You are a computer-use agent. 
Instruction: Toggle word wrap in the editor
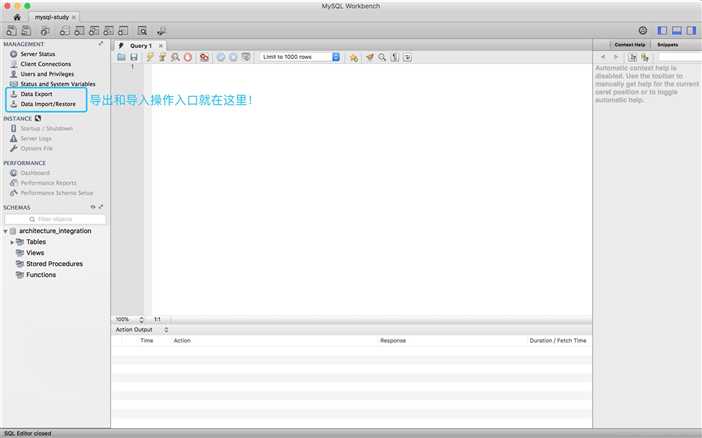point(407,57)
